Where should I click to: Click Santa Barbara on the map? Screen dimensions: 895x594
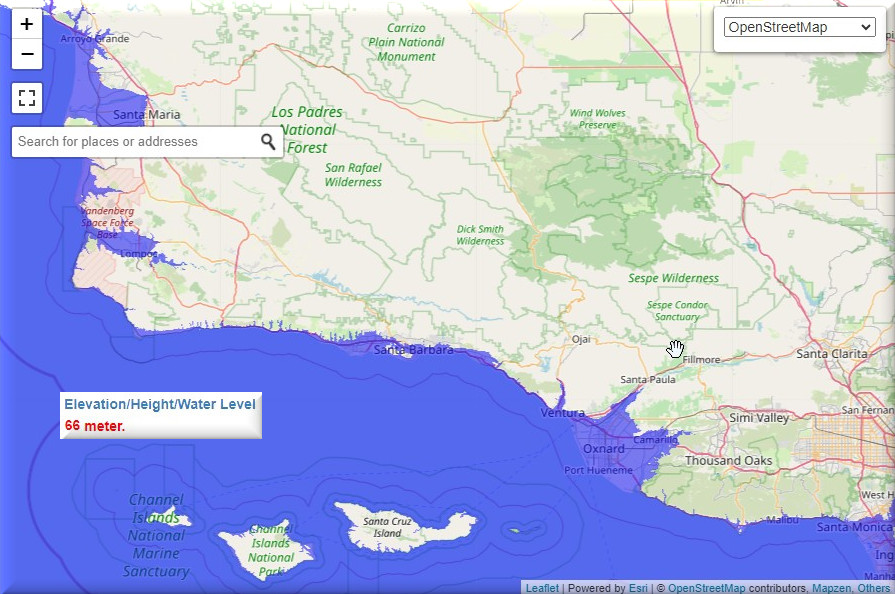pos(413,350)
